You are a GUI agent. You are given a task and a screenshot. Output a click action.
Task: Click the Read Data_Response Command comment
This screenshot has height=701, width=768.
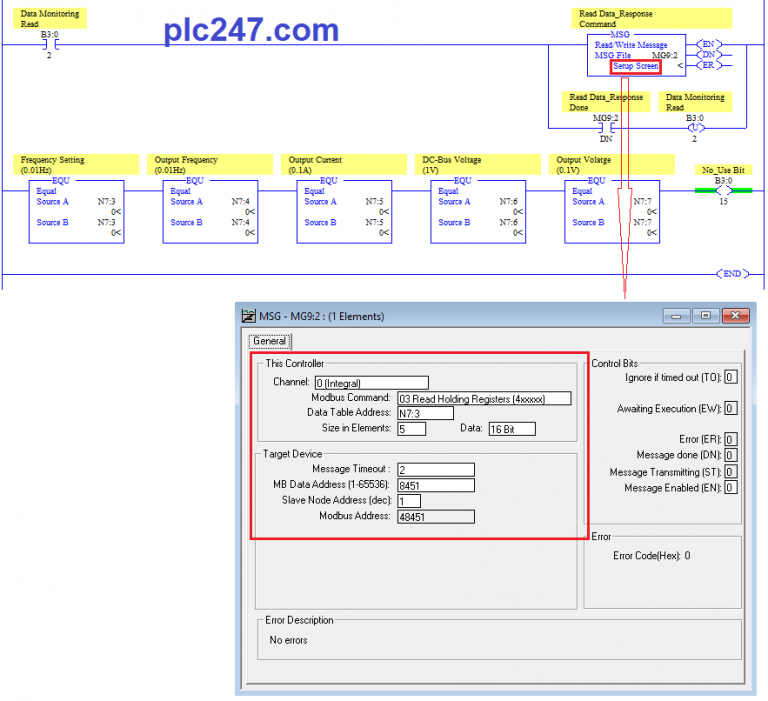click(x=651, y=19)
